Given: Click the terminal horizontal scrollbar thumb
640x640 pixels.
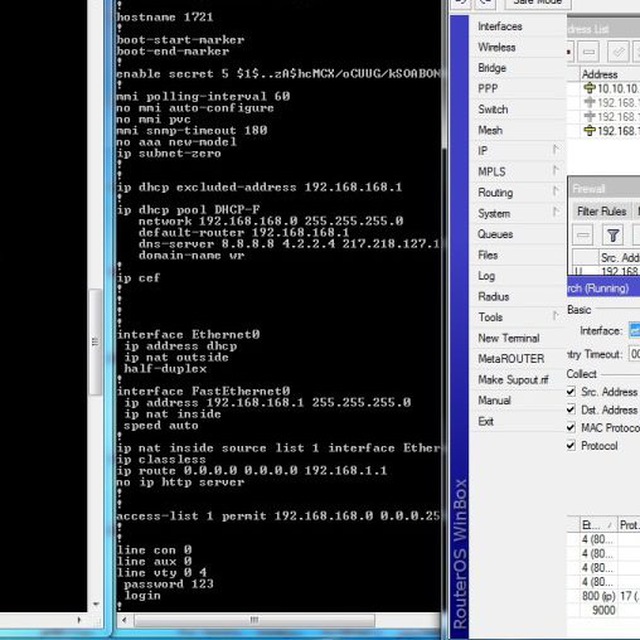Looking at the screenshot, I should click(x=254, y=620).
